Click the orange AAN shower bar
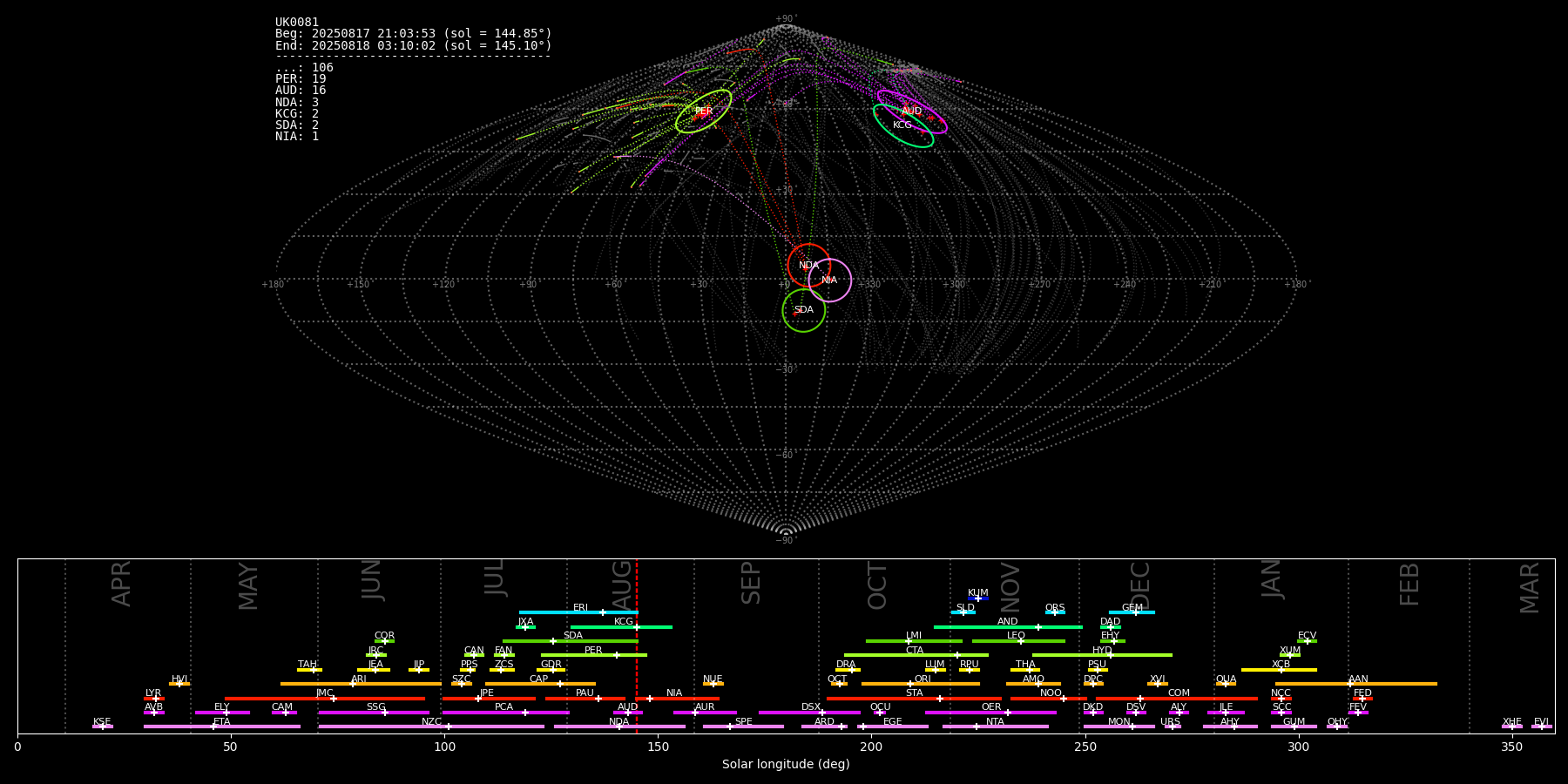Image resolution: width=1568 pixels, height=784 pixels. (1356, 684)
